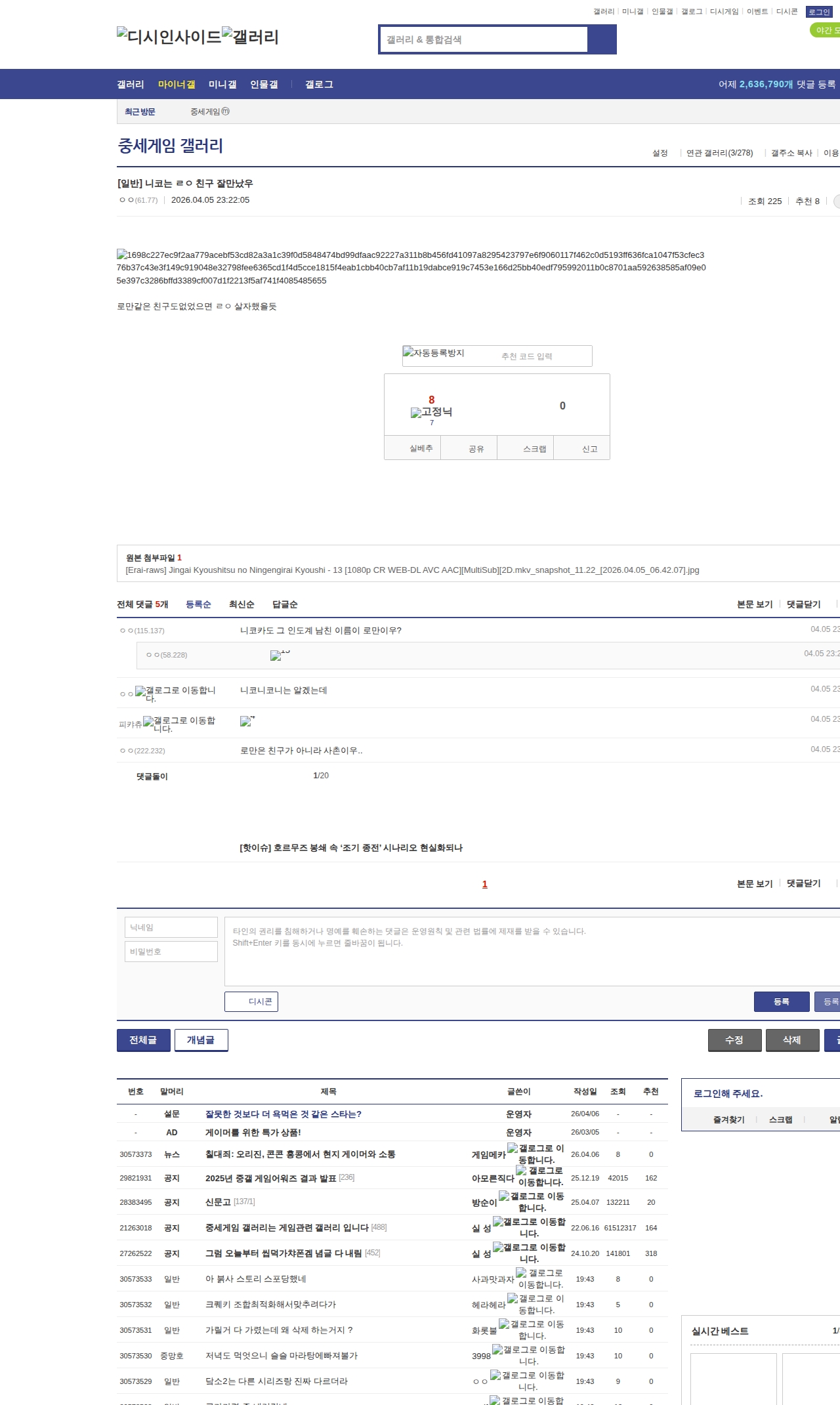This screenshot has height=1405, width=840.
Task: Open 3998's gallog icon in the post list
Action: coord(528,1355)
